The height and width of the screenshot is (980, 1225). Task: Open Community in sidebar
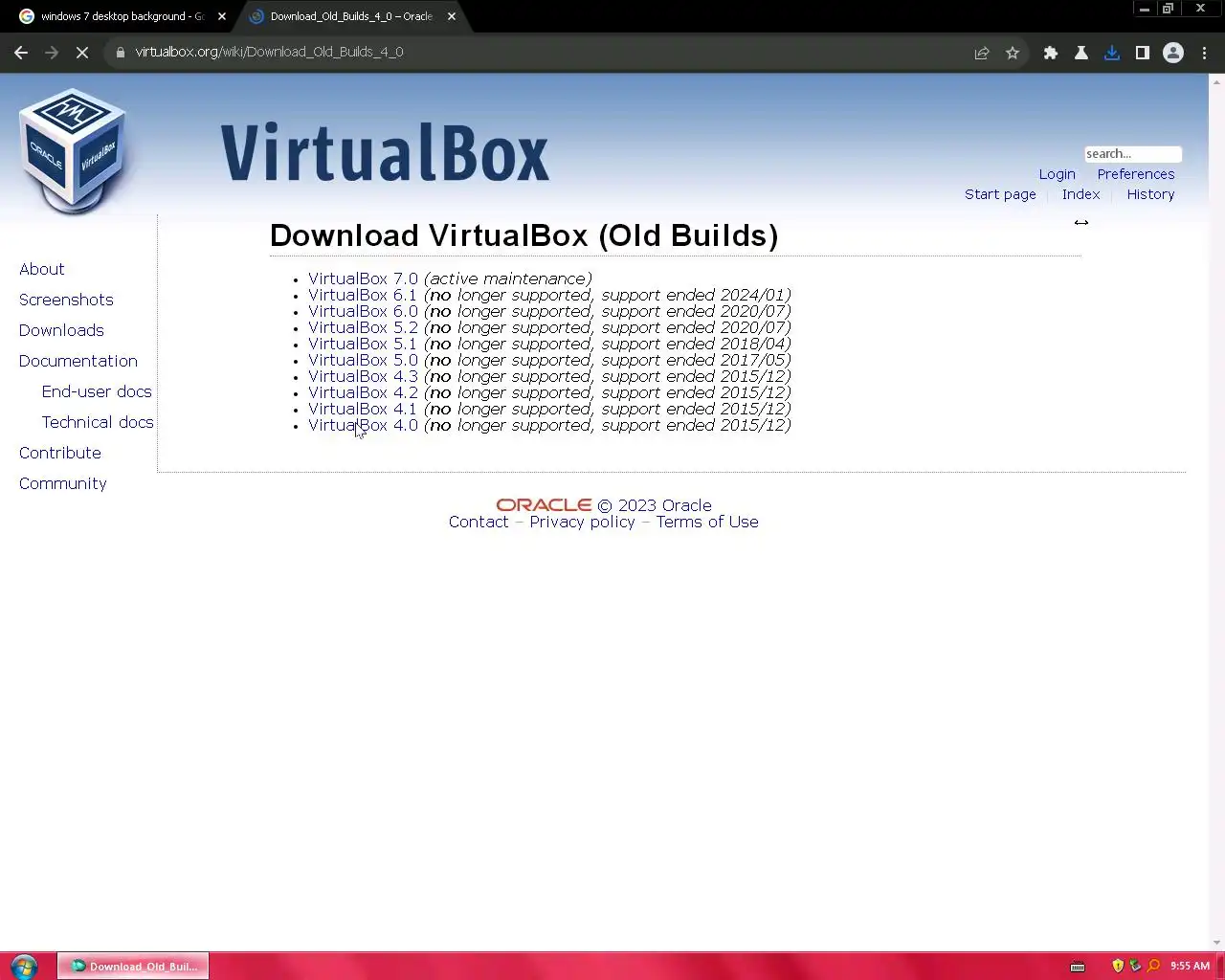click(x=63, y=484)
